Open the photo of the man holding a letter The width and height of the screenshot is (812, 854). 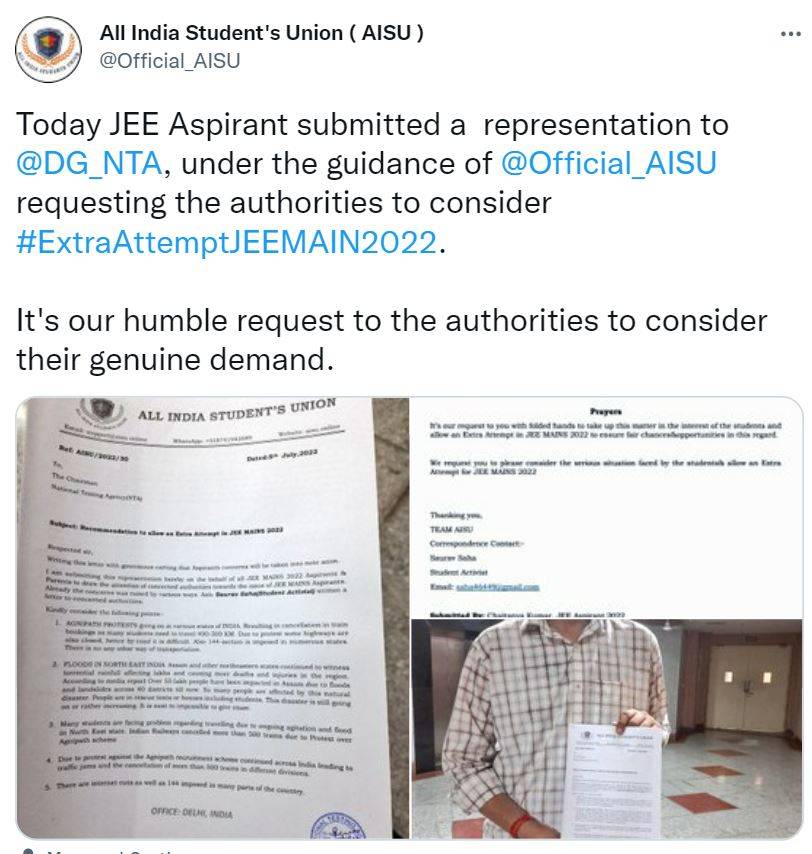607,729
